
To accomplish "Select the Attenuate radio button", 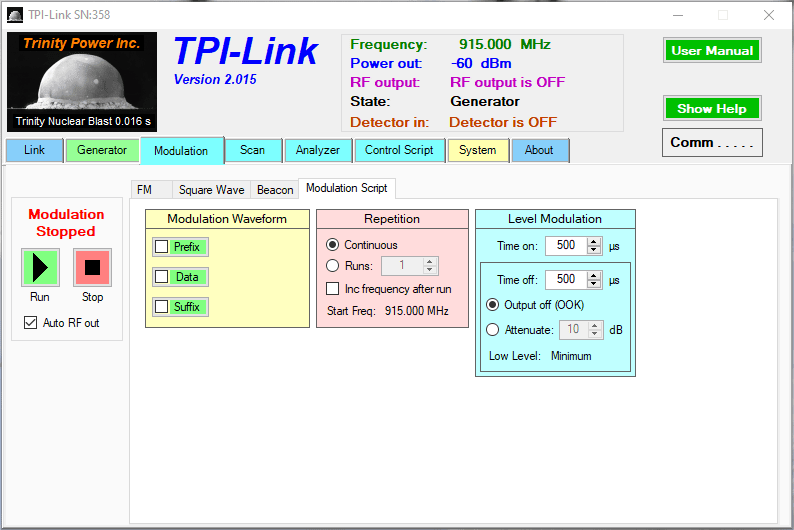I will point(492,330).
